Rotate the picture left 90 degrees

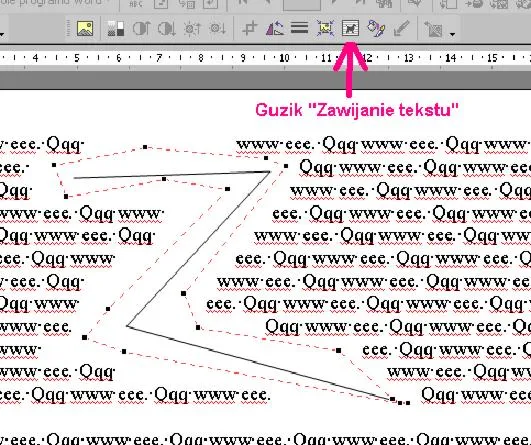click(275, 28)
